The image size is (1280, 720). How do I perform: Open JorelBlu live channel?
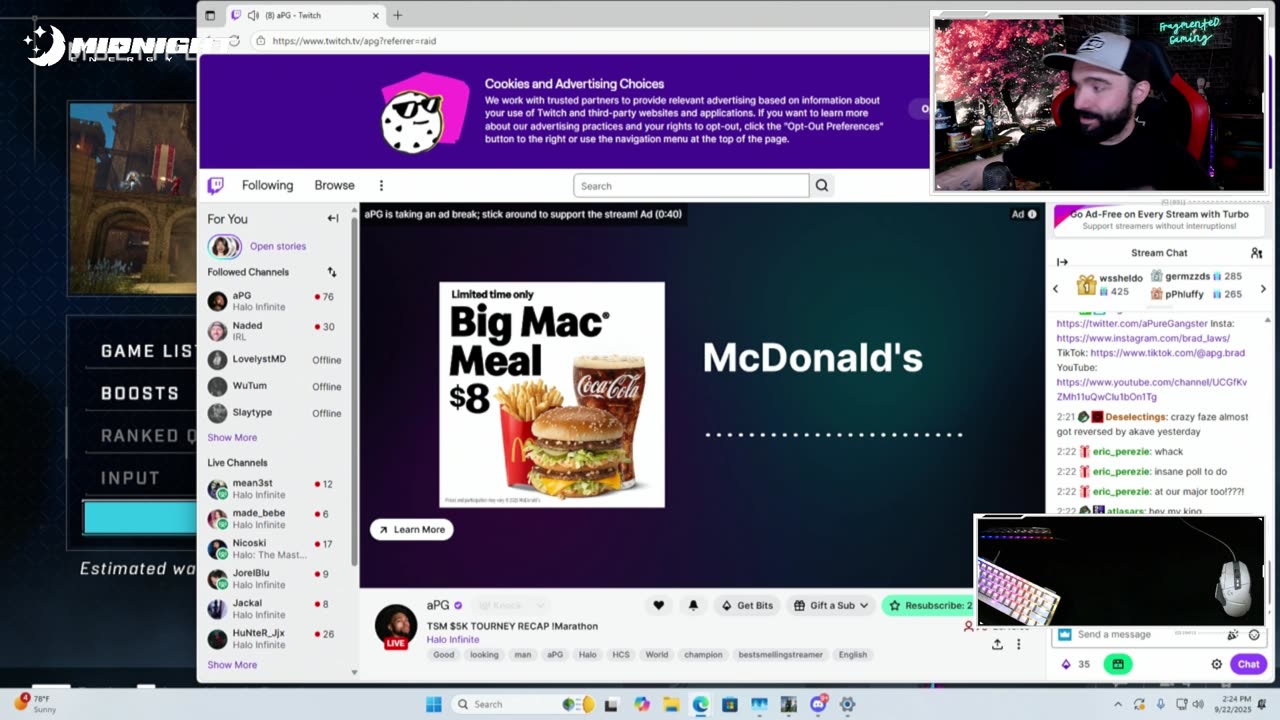point(275,579)
